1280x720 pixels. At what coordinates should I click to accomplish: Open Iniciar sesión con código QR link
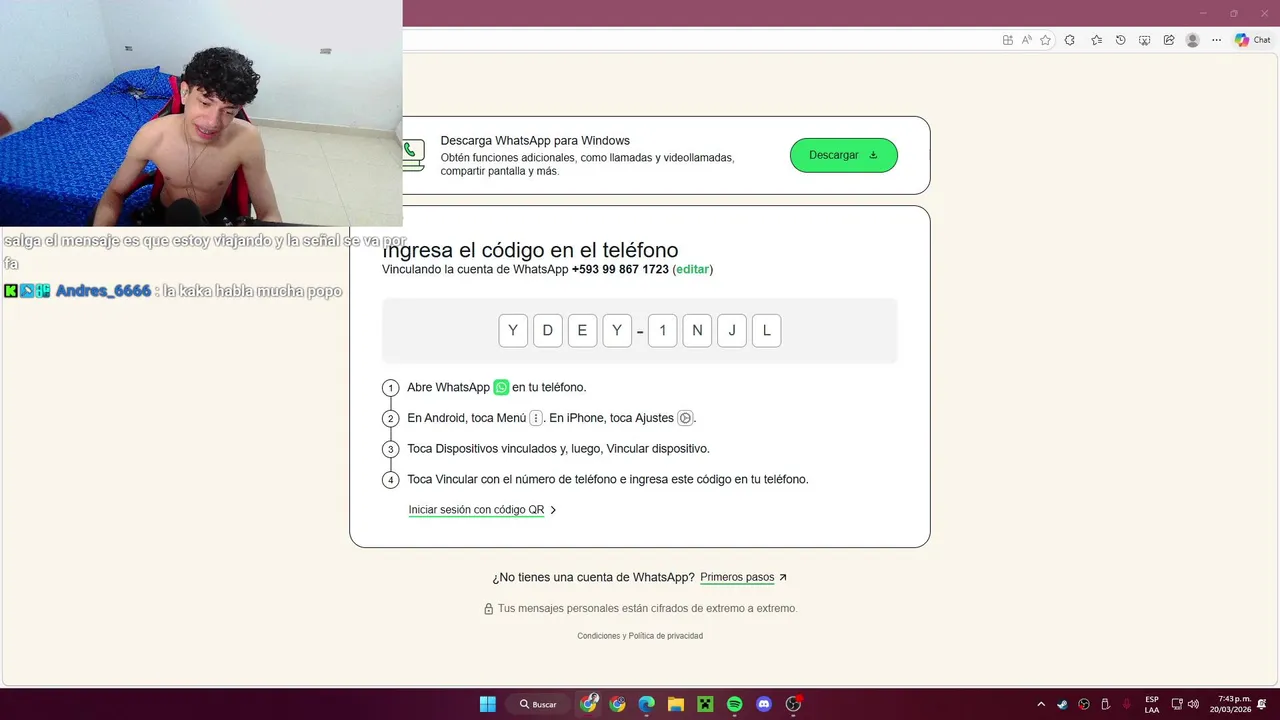pos(476,510)
